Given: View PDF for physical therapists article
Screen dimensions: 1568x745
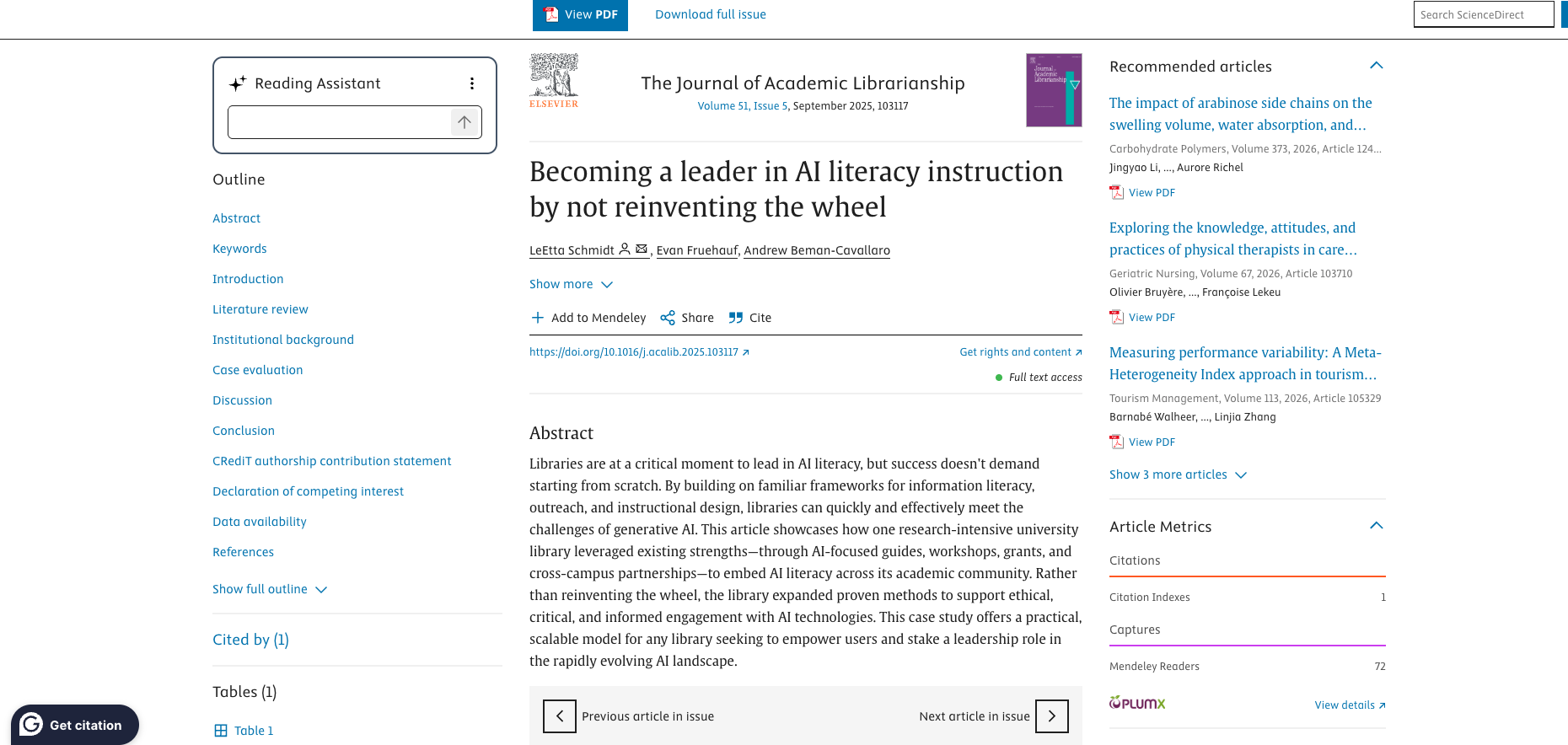Looking at the screenshot, I should click(1142, 318).
